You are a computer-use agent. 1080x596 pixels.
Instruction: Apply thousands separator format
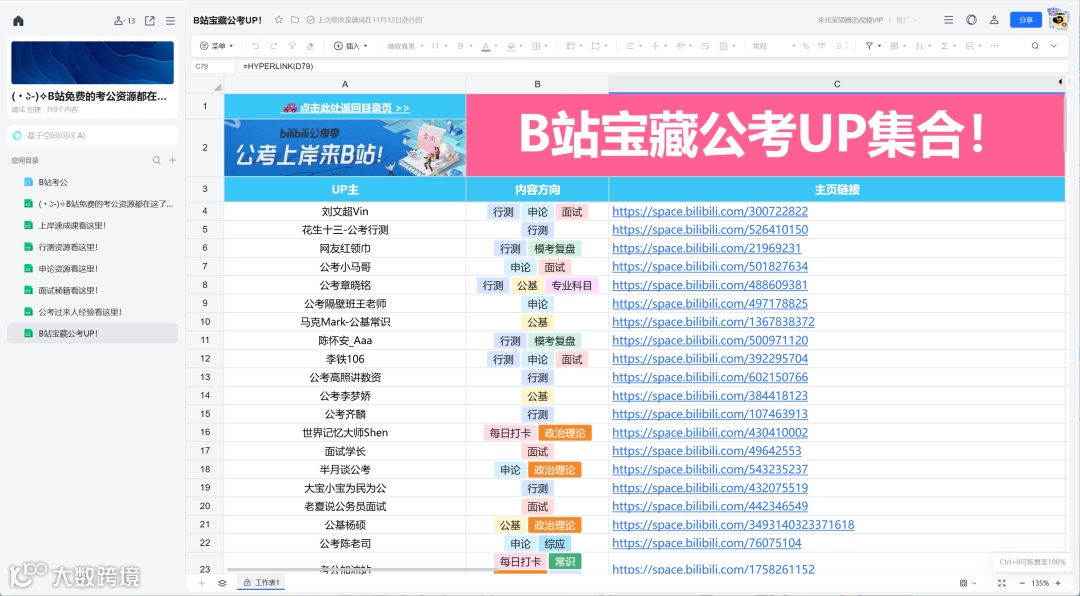click(822, 46)
